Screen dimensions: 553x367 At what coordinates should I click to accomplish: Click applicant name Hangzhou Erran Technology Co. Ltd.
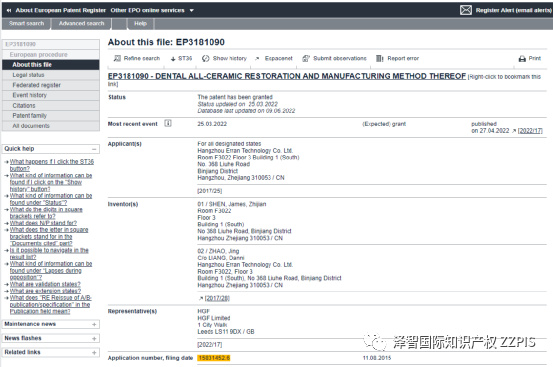pos(245,151)
